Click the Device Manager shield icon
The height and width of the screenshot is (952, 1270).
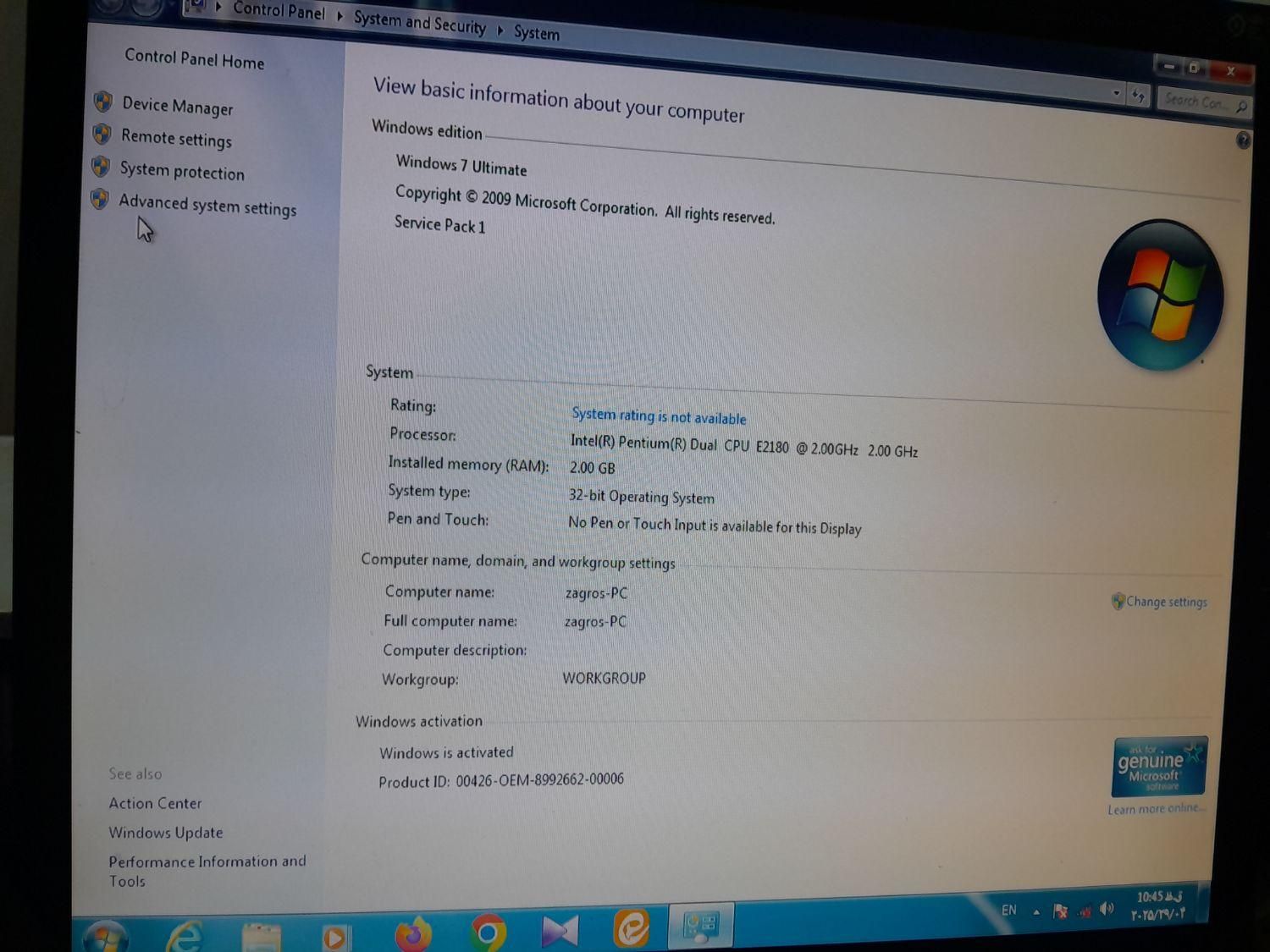pyautogui.click(x=103, y=102)
